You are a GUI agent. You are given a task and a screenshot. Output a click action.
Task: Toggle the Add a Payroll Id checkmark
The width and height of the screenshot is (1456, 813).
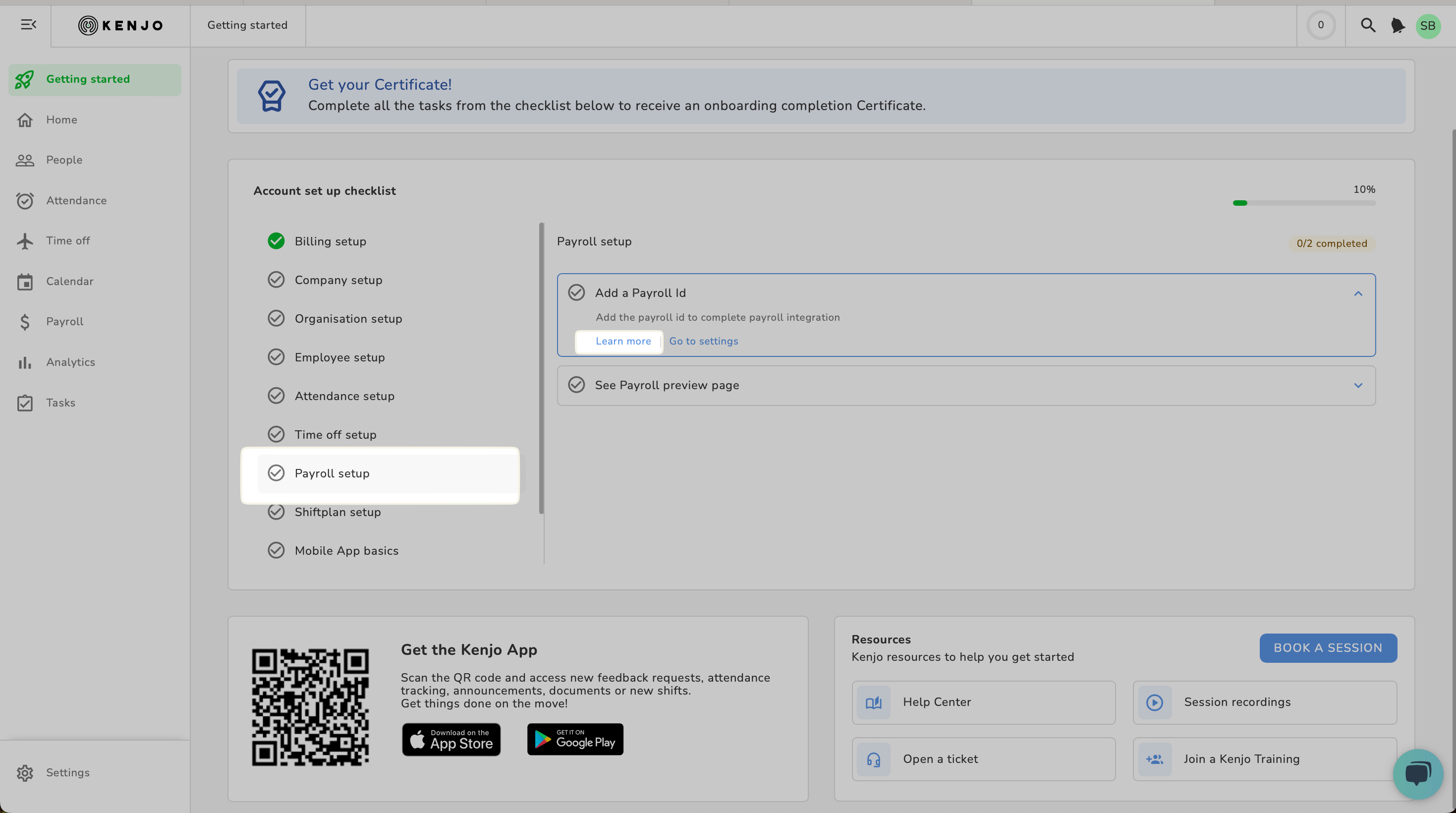pos(576,292)
